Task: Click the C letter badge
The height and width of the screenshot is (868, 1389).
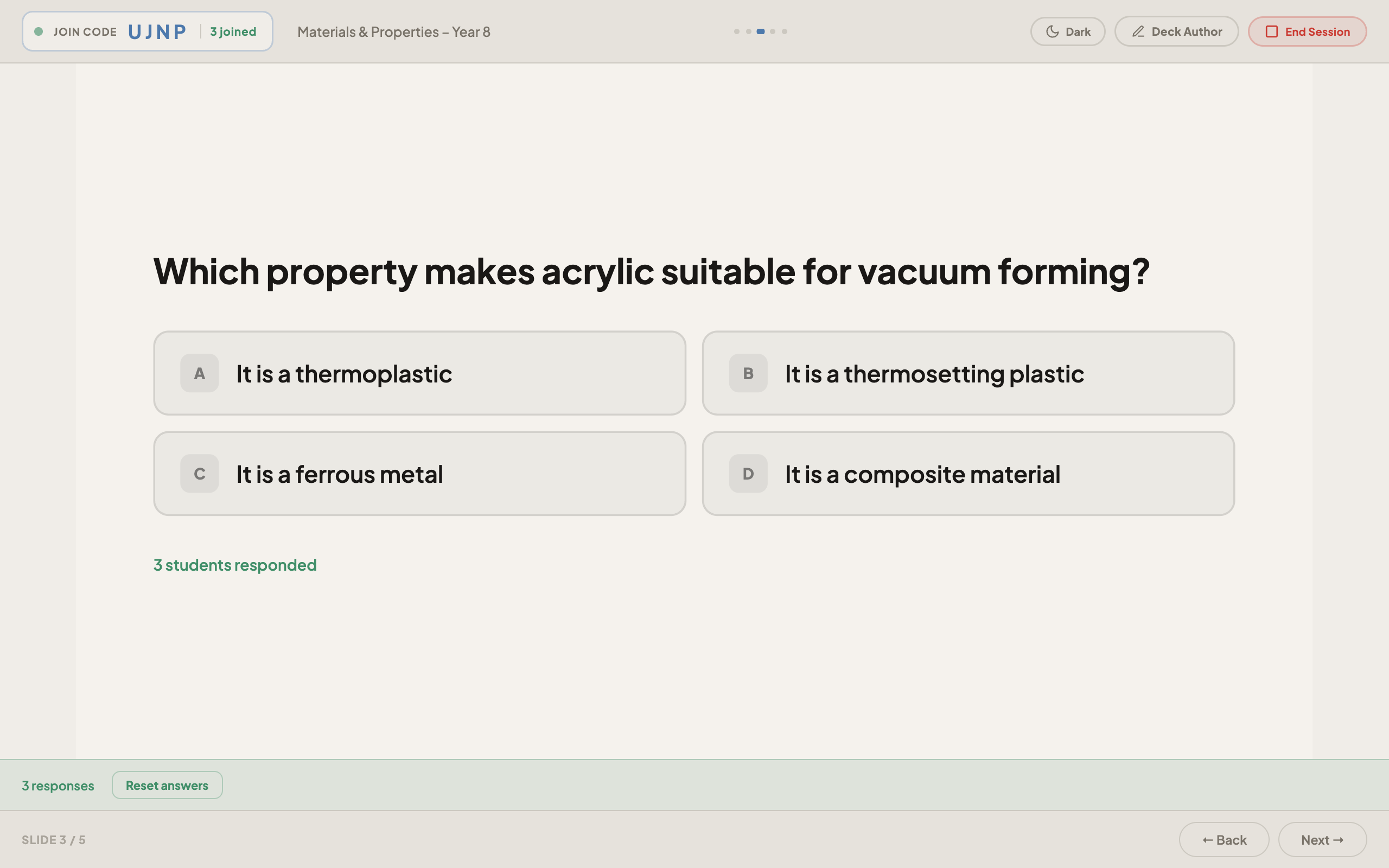Action: [199, 474]
